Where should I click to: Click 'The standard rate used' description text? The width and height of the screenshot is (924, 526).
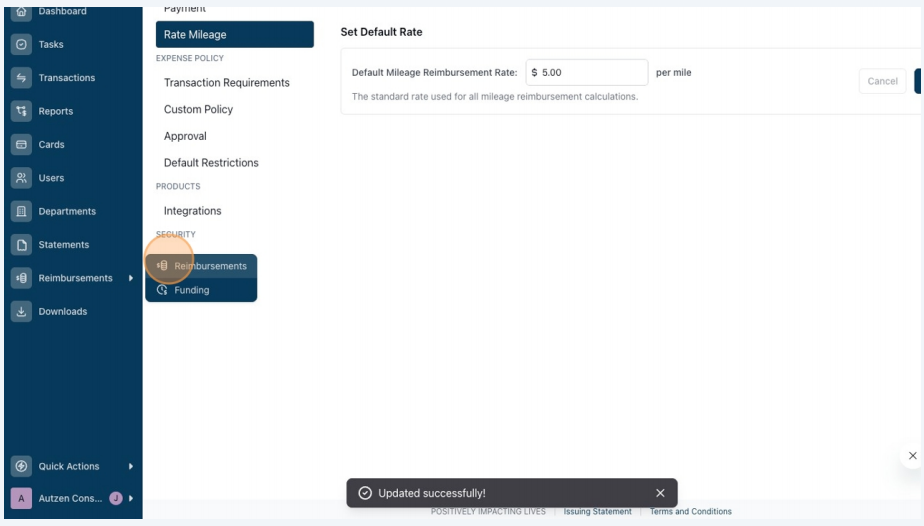(495, 97)
